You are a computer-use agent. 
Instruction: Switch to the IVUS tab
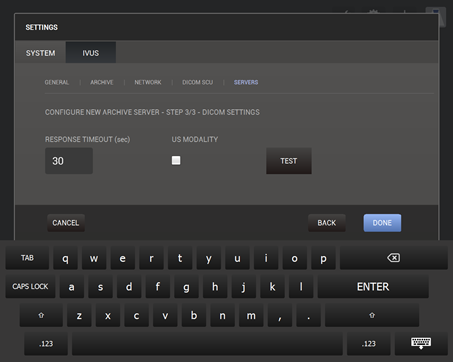coord(91,53)
